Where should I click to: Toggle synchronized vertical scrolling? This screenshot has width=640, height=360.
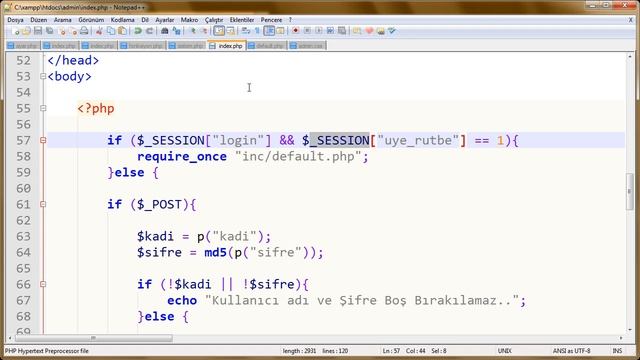click(219, 31)
